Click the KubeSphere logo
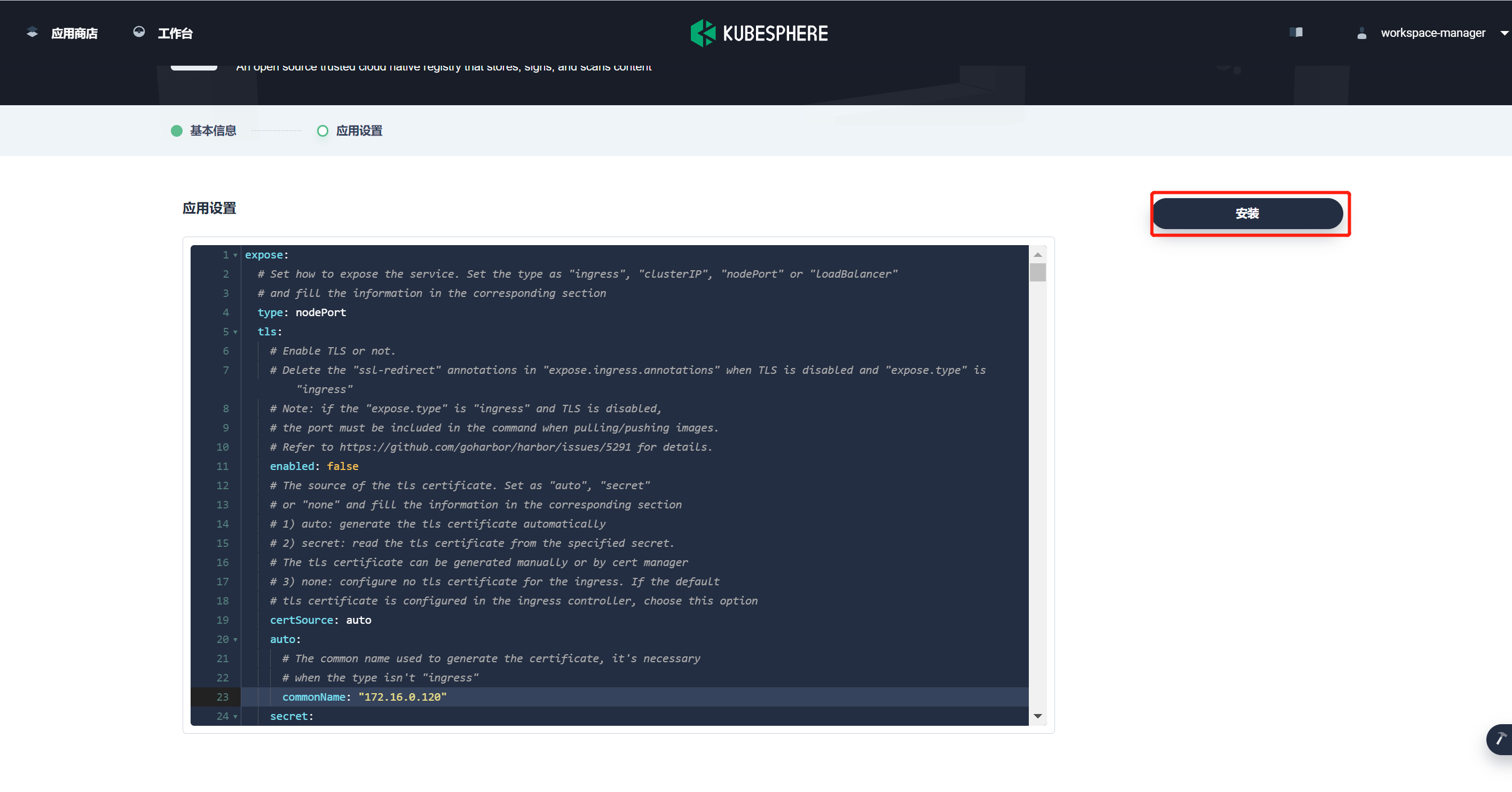 (759, 33)
